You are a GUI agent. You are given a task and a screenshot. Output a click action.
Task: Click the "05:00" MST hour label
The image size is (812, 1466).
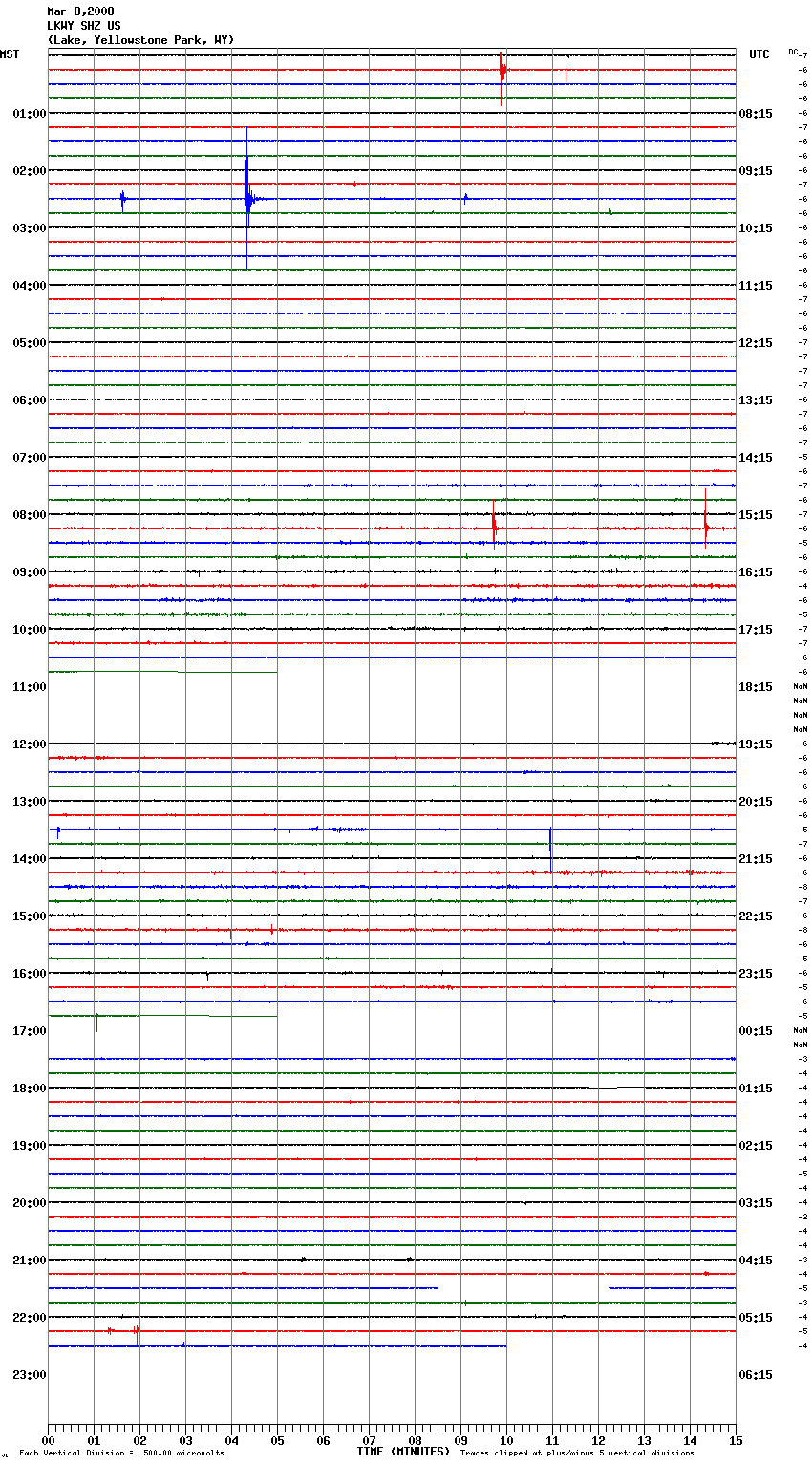tap(30, 343)
